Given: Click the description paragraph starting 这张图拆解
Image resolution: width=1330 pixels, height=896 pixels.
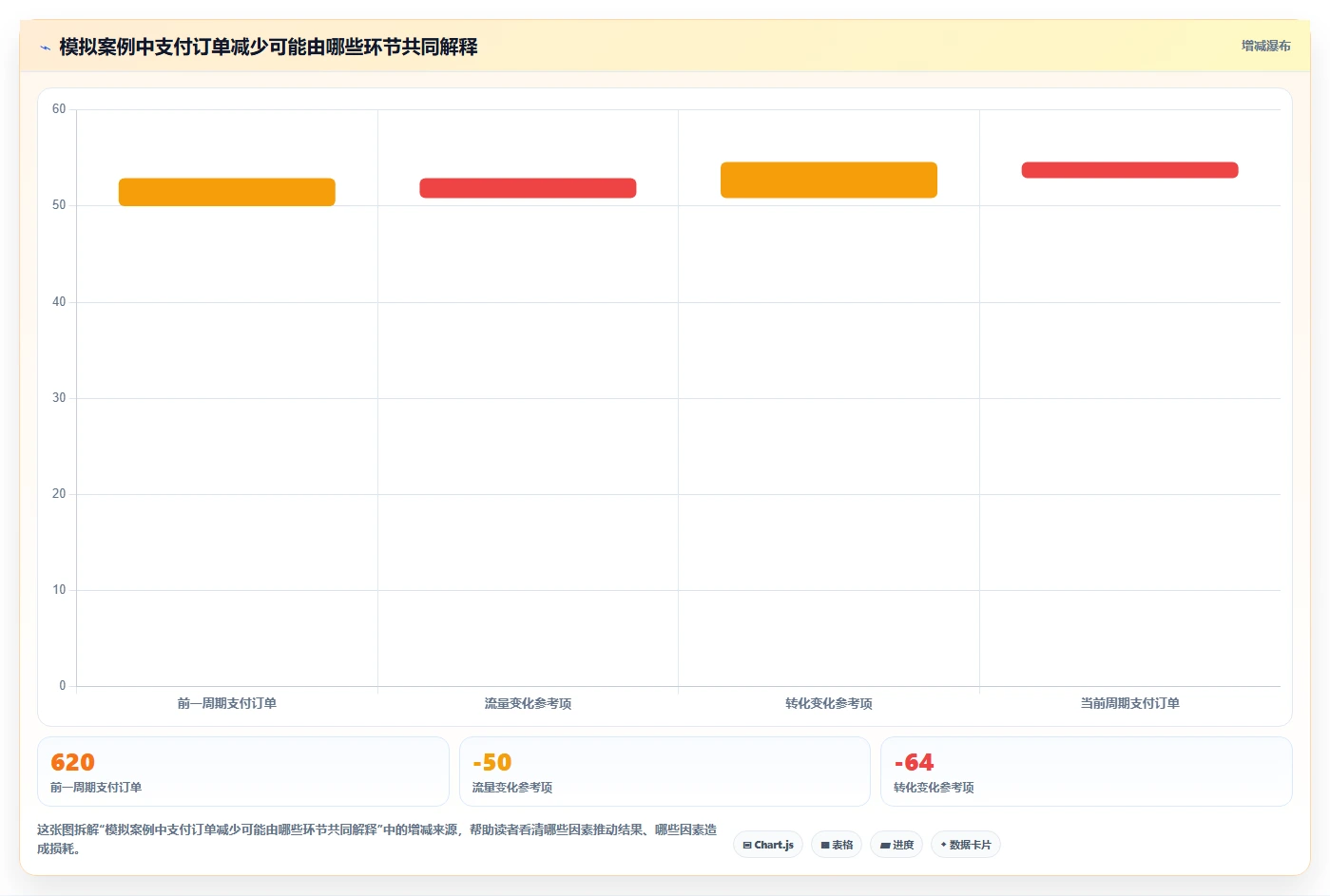Looking at the screenshot, I should tap(377, 839).
